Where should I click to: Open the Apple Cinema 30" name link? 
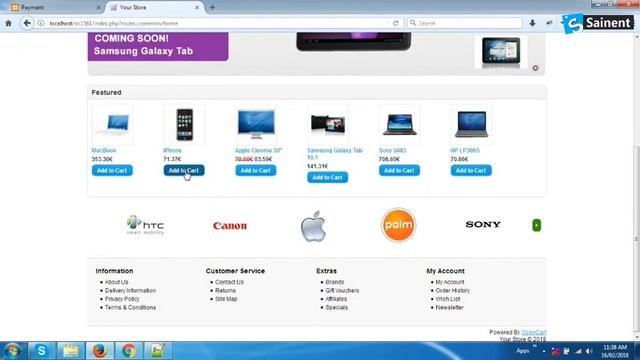pos(259,150)
